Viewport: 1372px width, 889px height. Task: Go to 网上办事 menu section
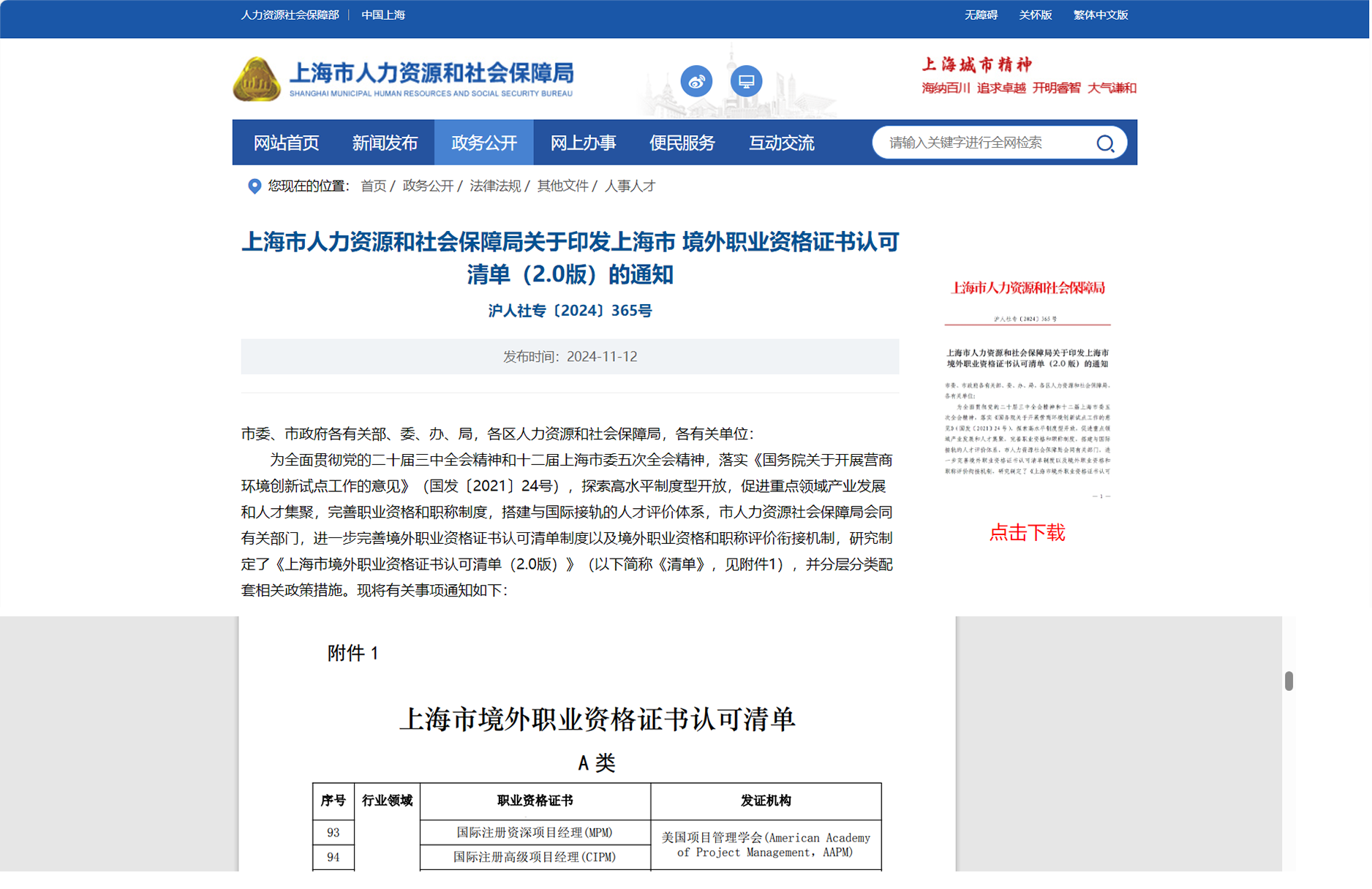coord(583,143)
